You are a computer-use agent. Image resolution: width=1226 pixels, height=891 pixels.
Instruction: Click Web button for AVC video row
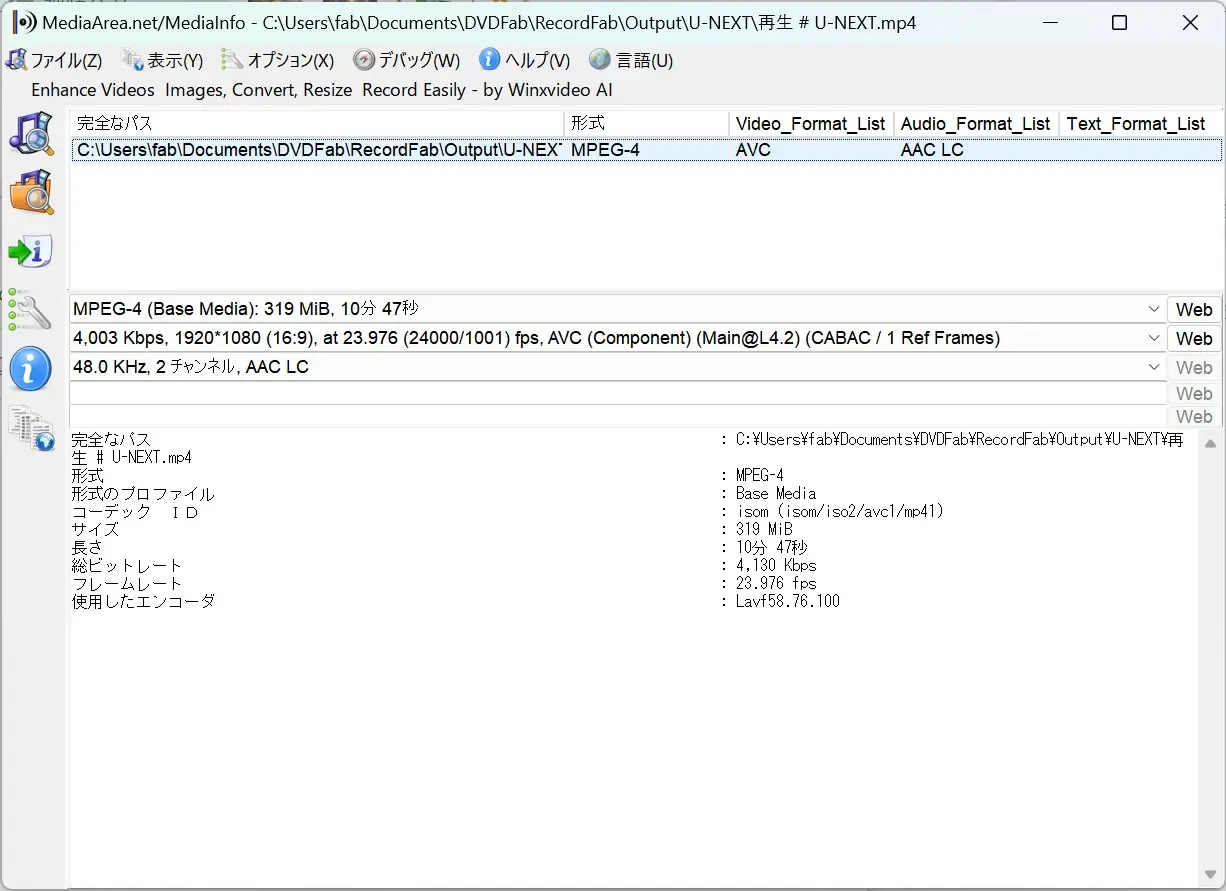point(1193,338)
